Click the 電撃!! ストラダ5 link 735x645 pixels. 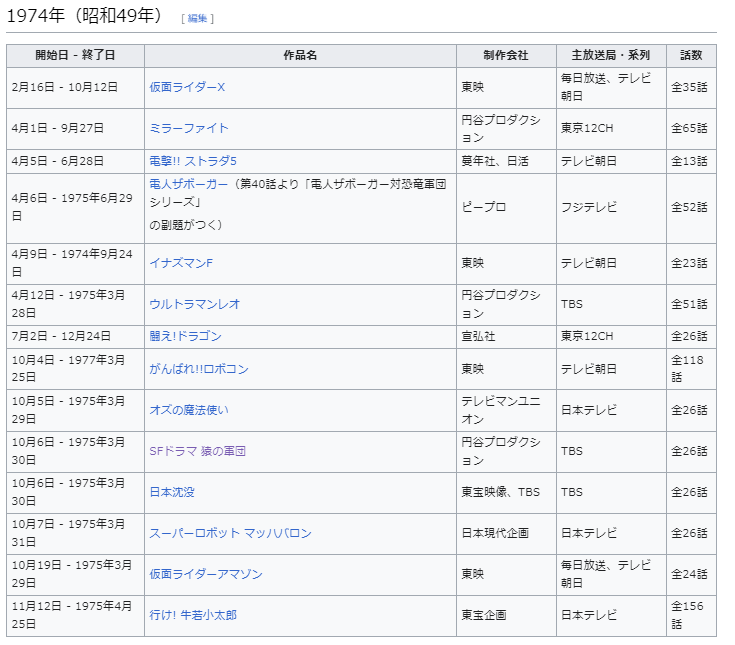[x=192, y=161]
